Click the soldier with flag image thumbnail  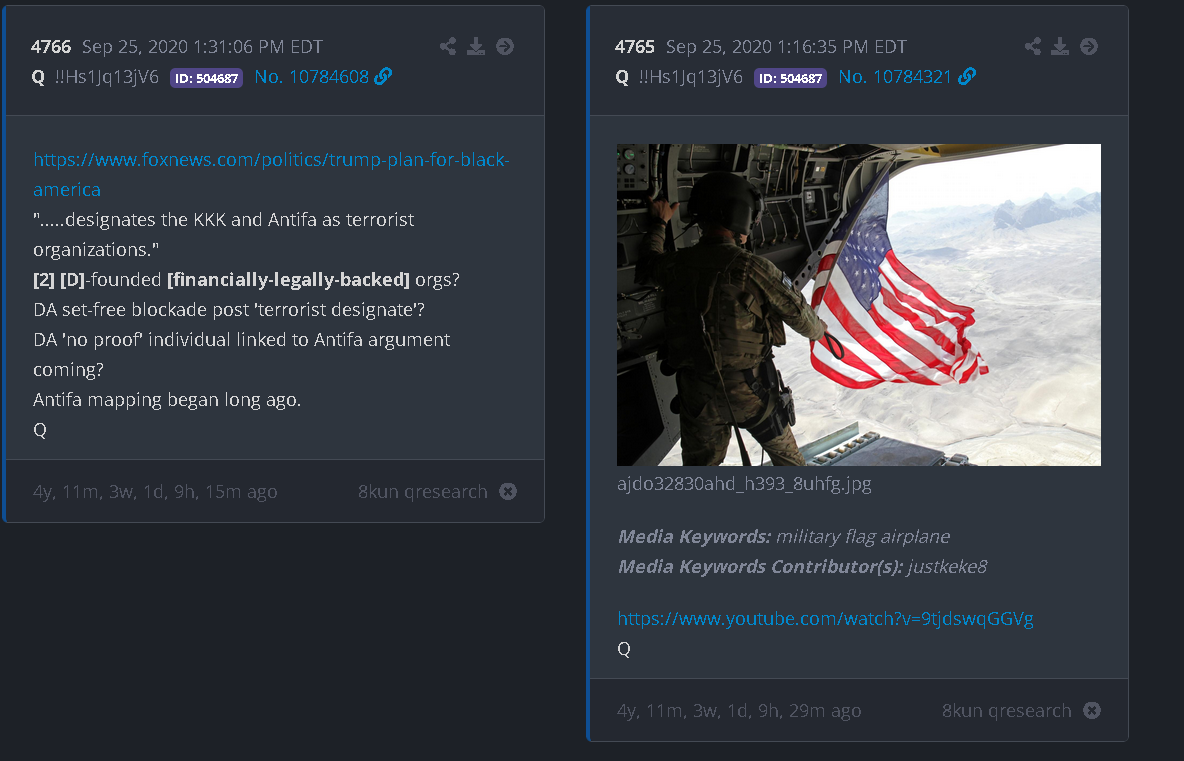[x=859, y=305]
